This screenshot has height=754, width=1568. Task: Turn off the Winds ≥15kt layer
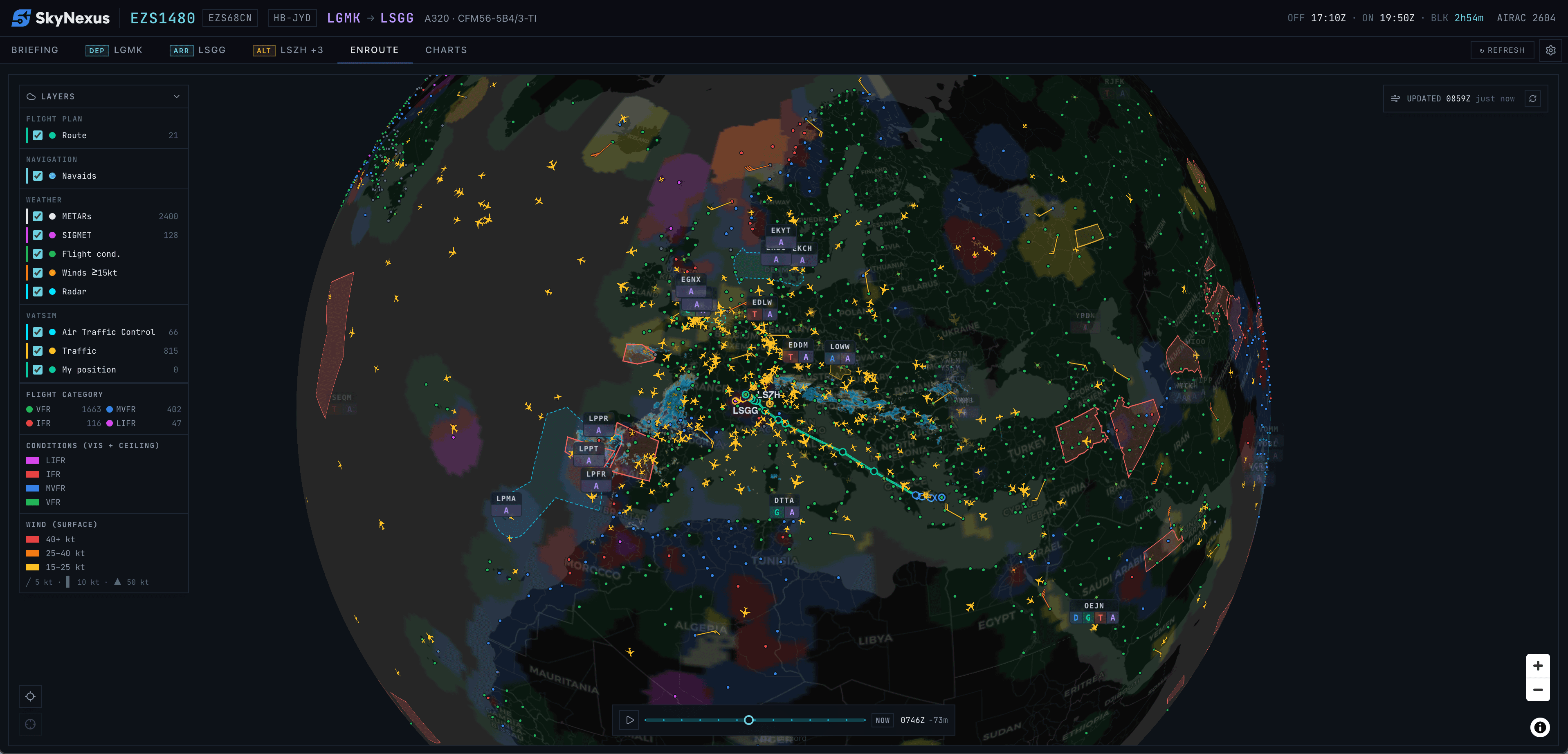pyautogui.click(x=38, y=273)
